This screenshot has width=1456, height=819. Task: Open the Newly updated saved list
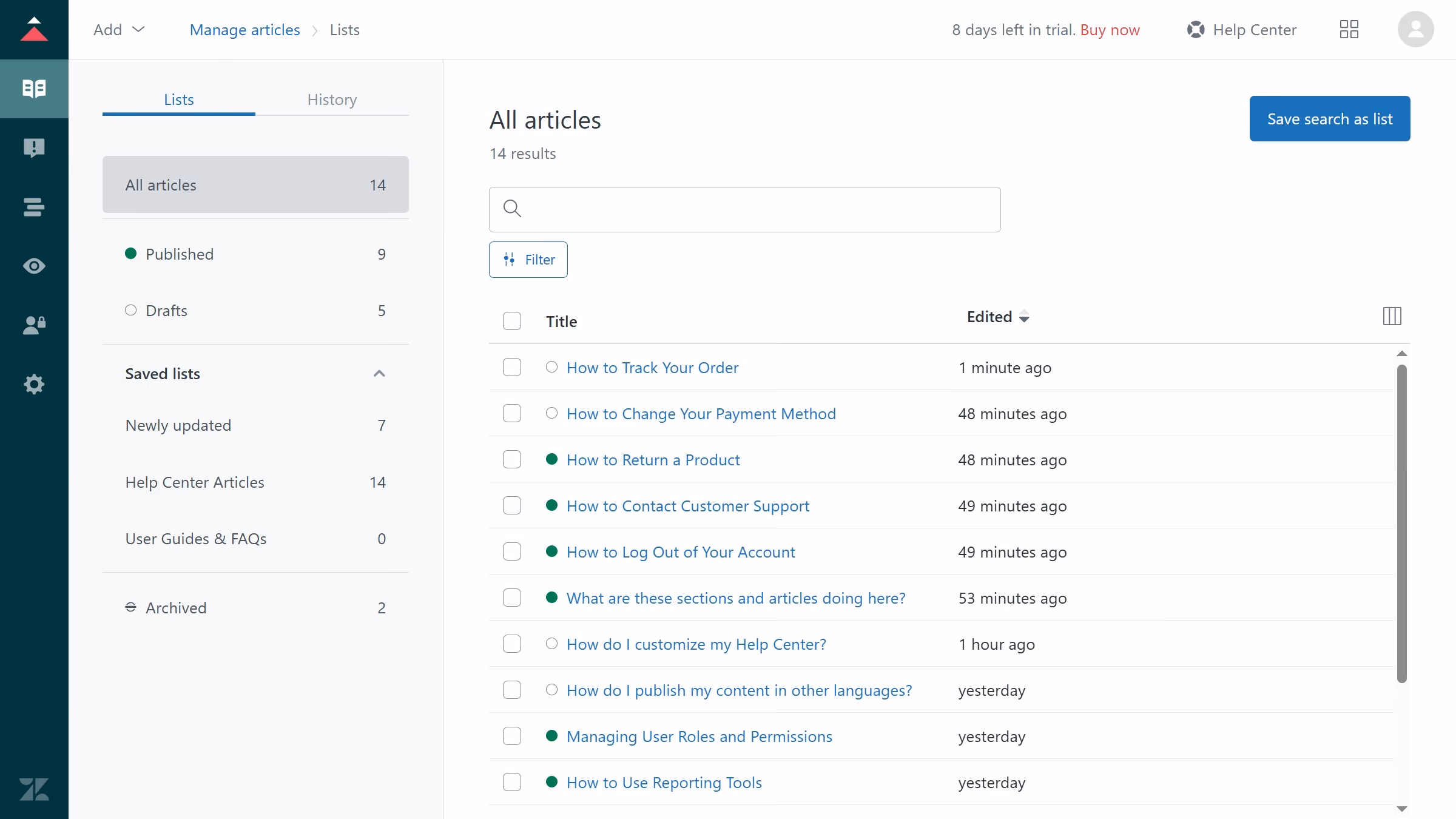[255, 425]
